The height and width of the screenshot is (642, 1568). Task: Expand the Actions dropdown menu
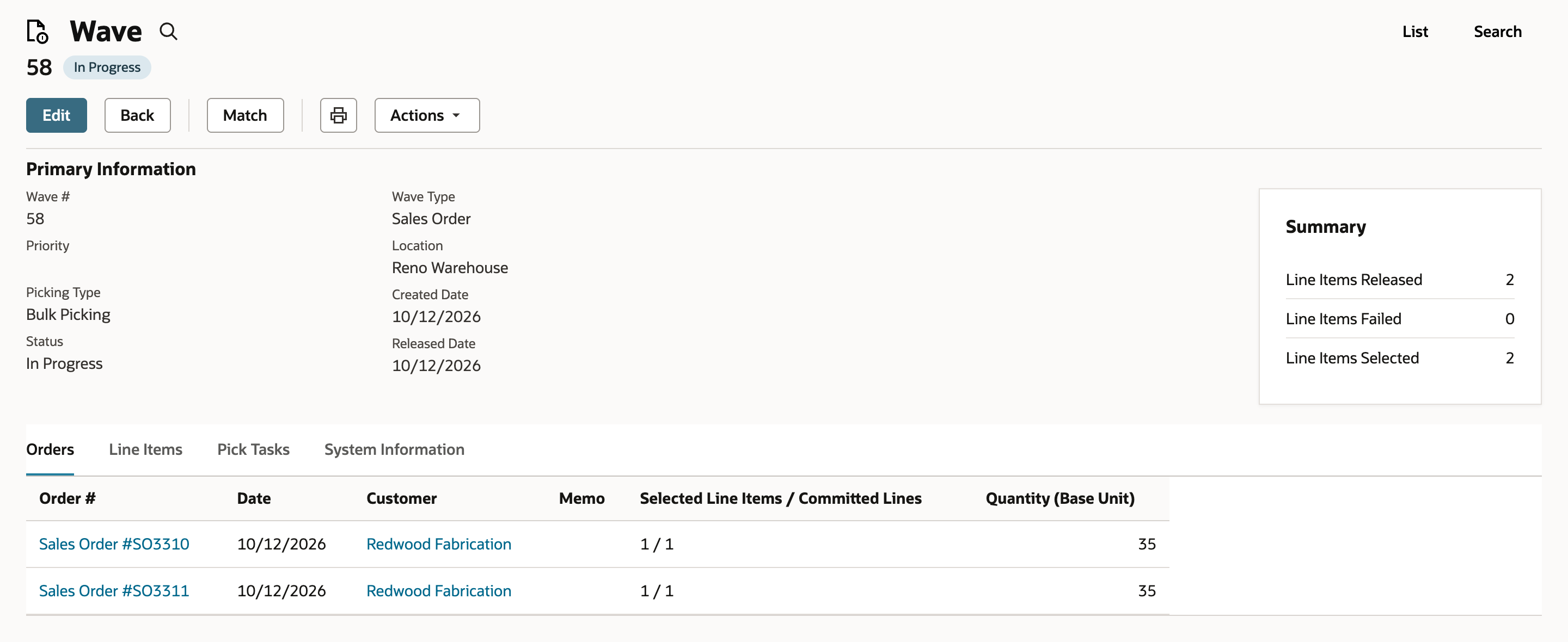click(427, 115)
